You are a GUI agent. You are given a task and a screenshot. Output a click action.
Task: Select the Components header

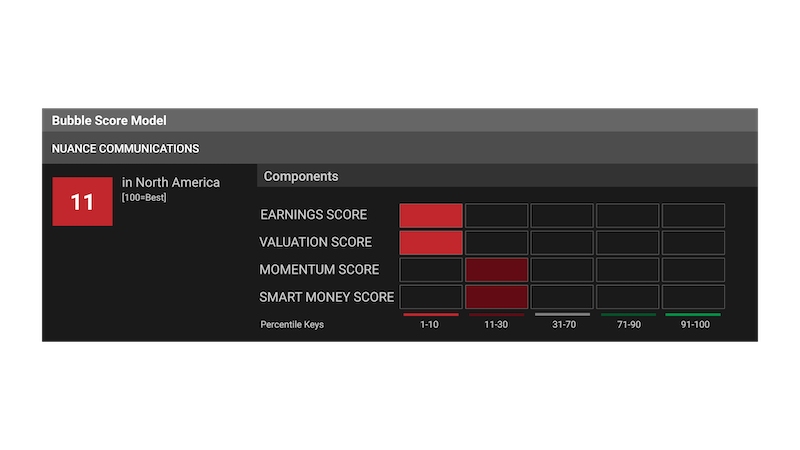301,176
